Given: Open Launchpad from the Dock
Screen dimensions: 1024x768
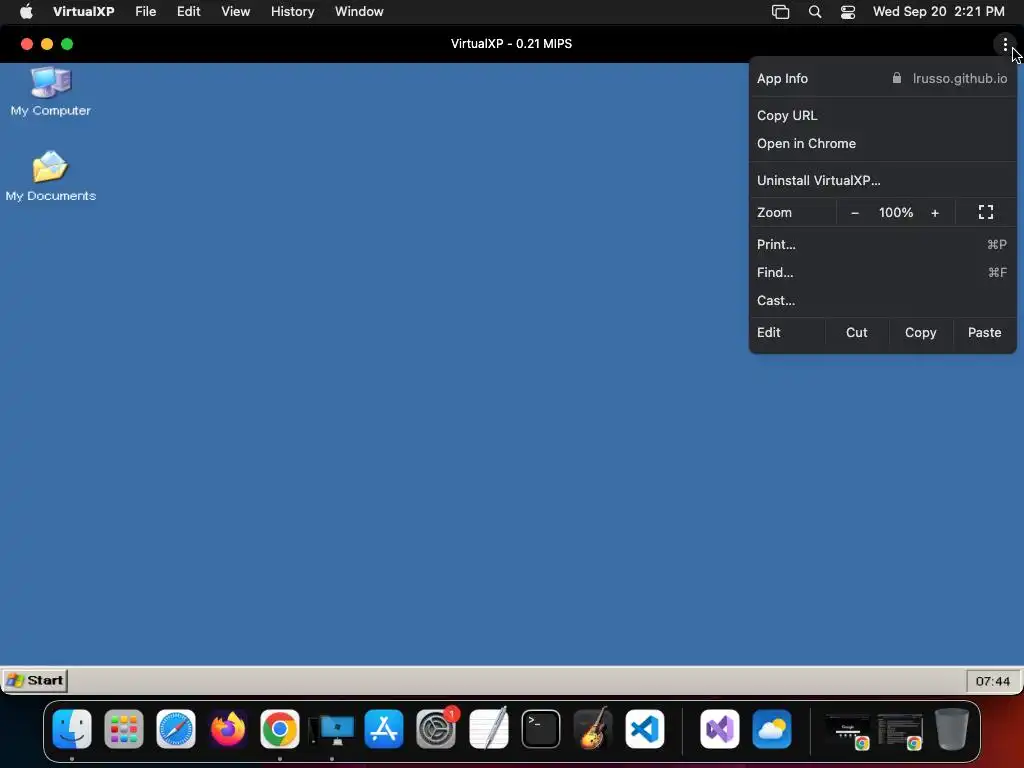Looking at the screenshot, I should point(123,729).
